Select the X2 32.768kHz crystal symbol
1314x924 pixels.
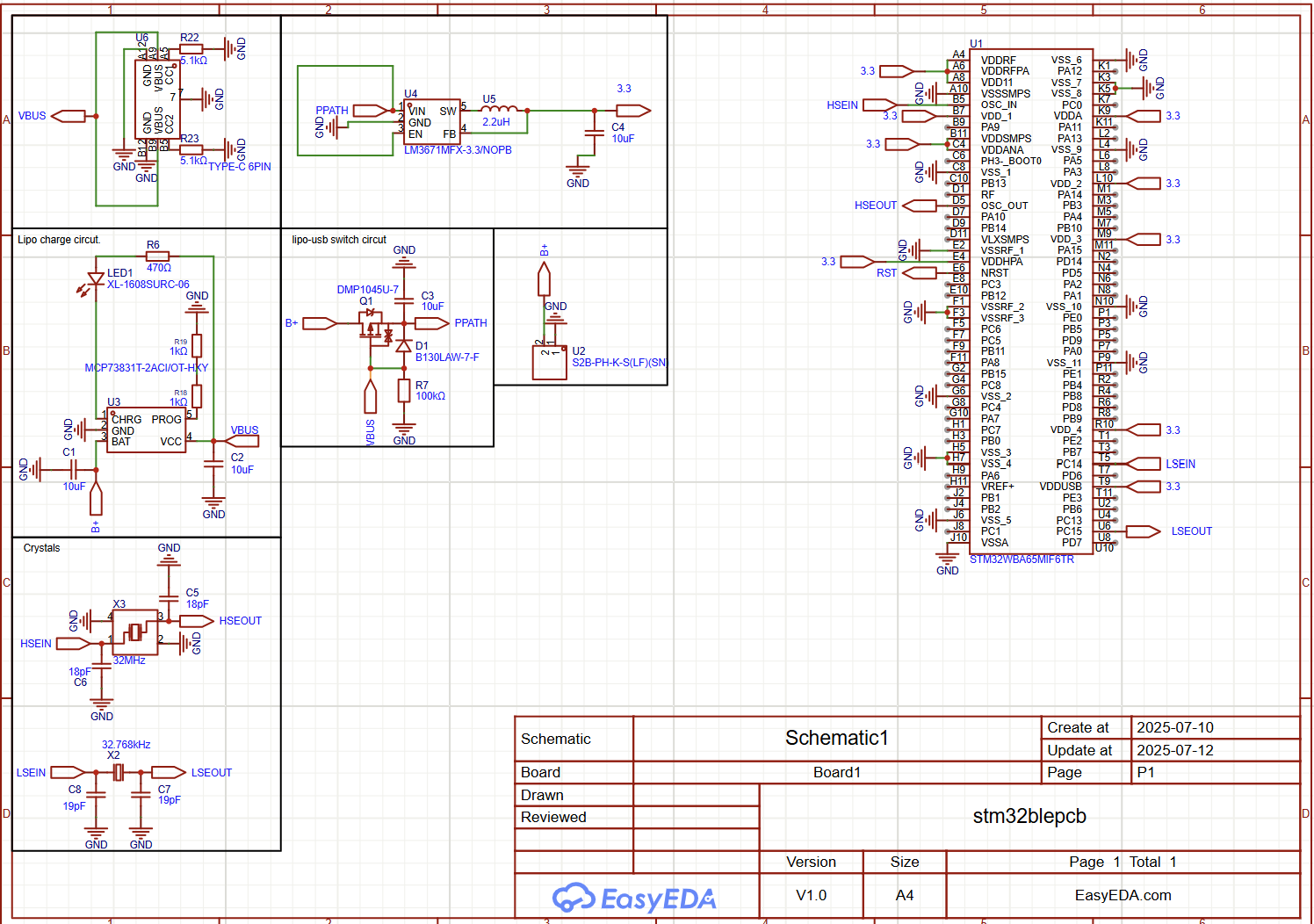click(x=117, y=772)
